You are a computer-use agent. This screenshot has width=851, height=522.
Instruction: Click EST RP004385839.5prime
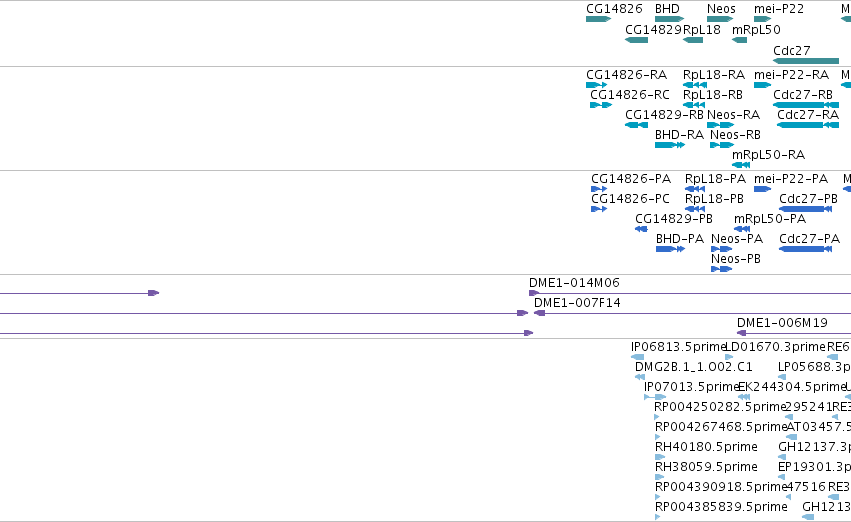coord(658,517)
